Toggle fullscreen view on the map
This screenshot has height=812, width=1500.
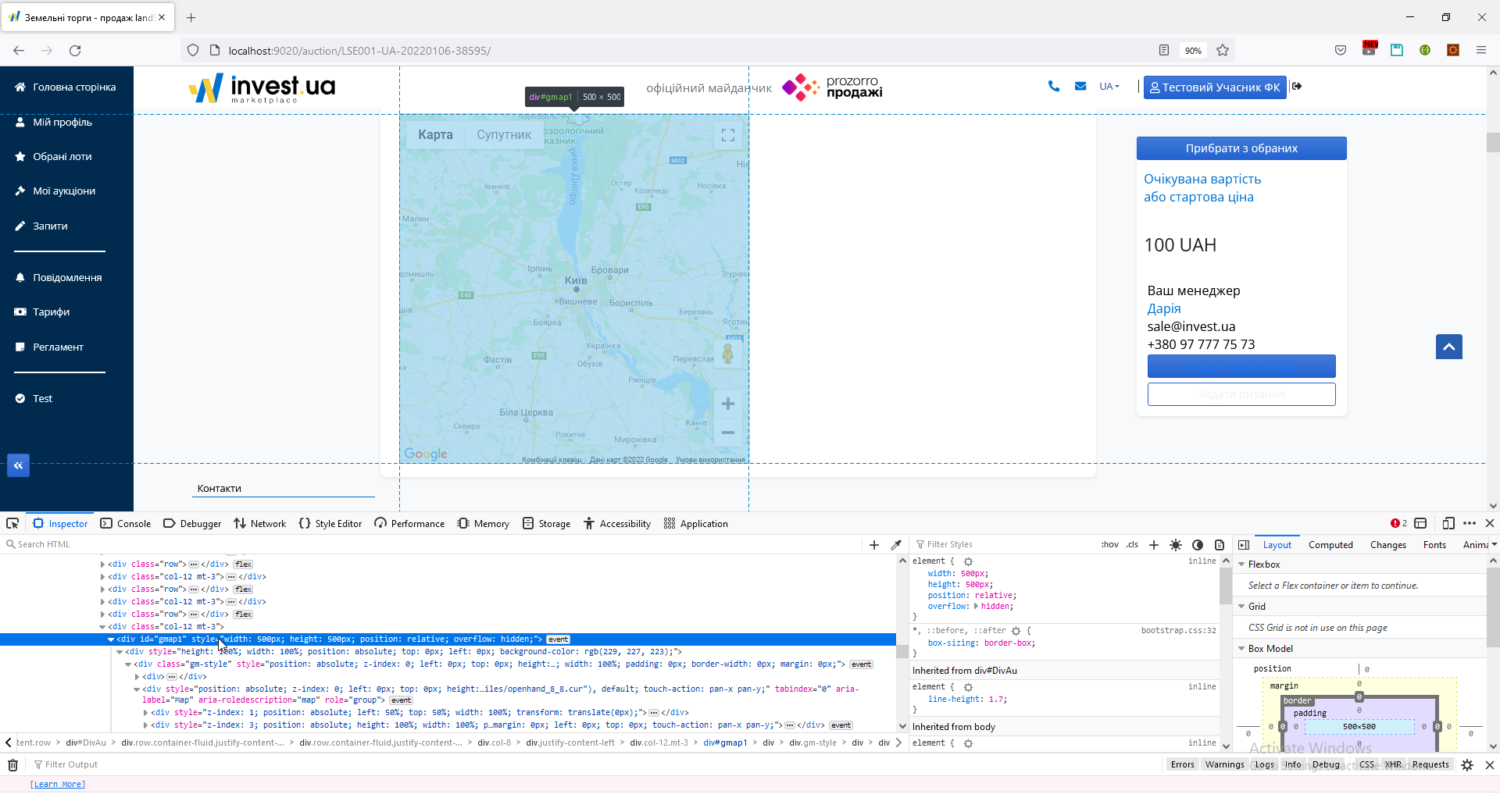click(x=728, y=135)
